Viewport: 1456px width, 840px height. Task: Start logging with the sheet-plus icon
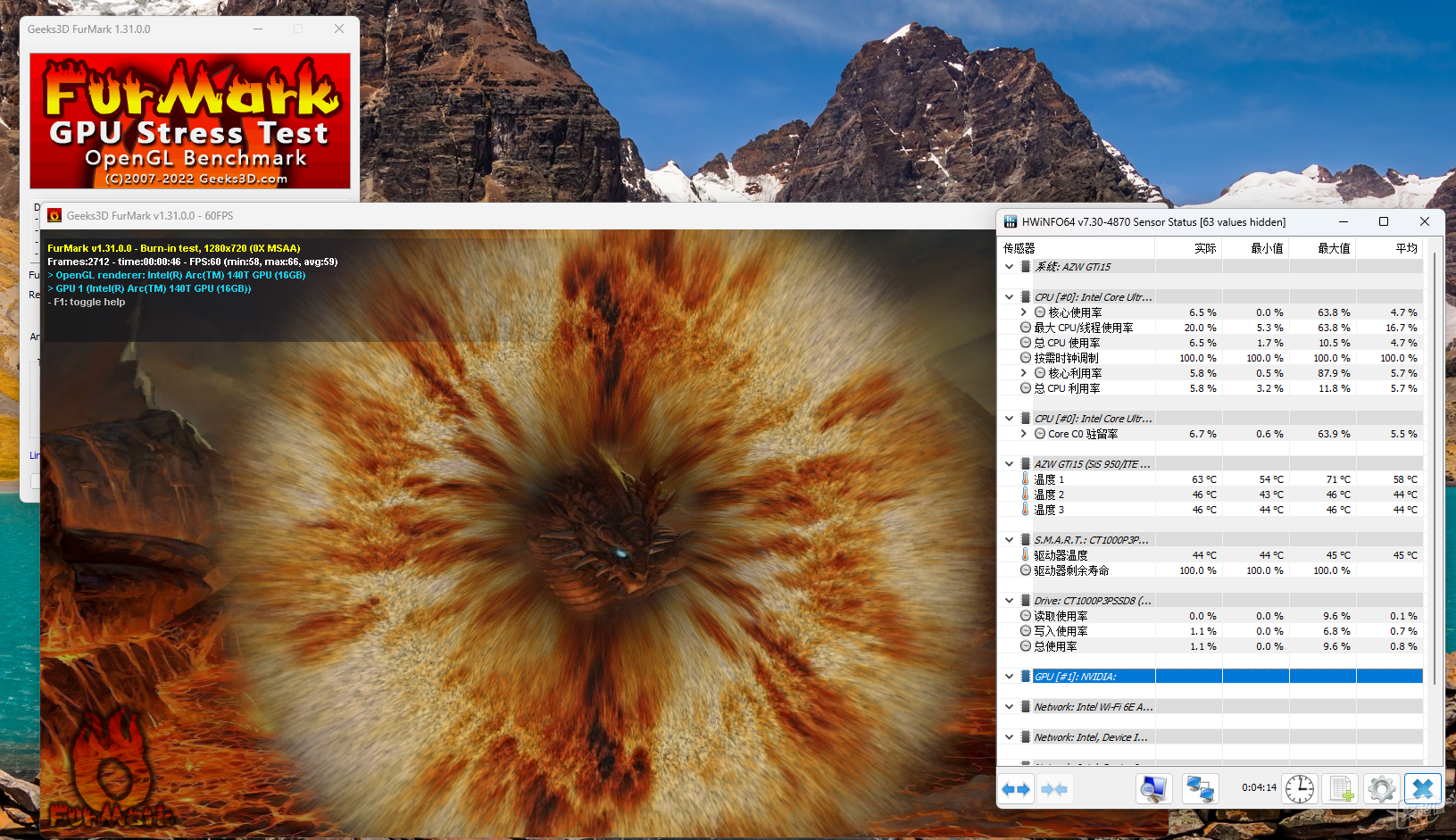click(x=1341, y=789)
